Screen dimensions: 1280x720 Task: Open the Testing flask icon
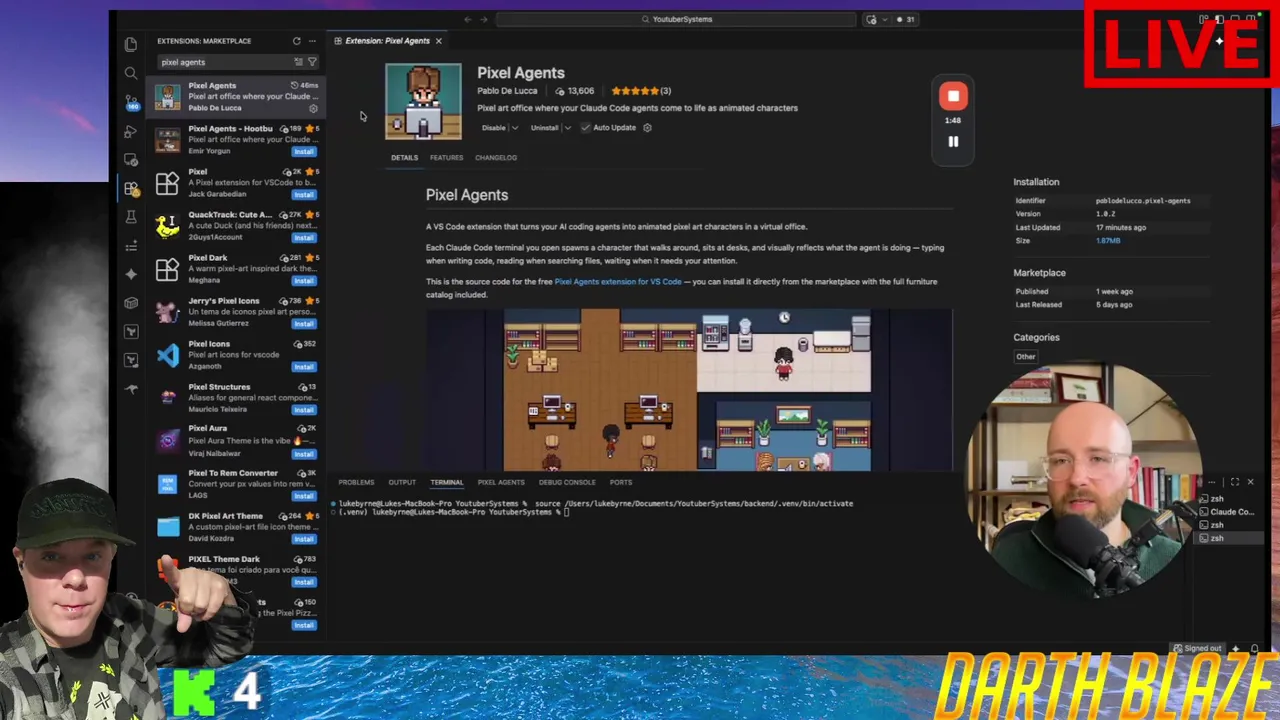131,217
